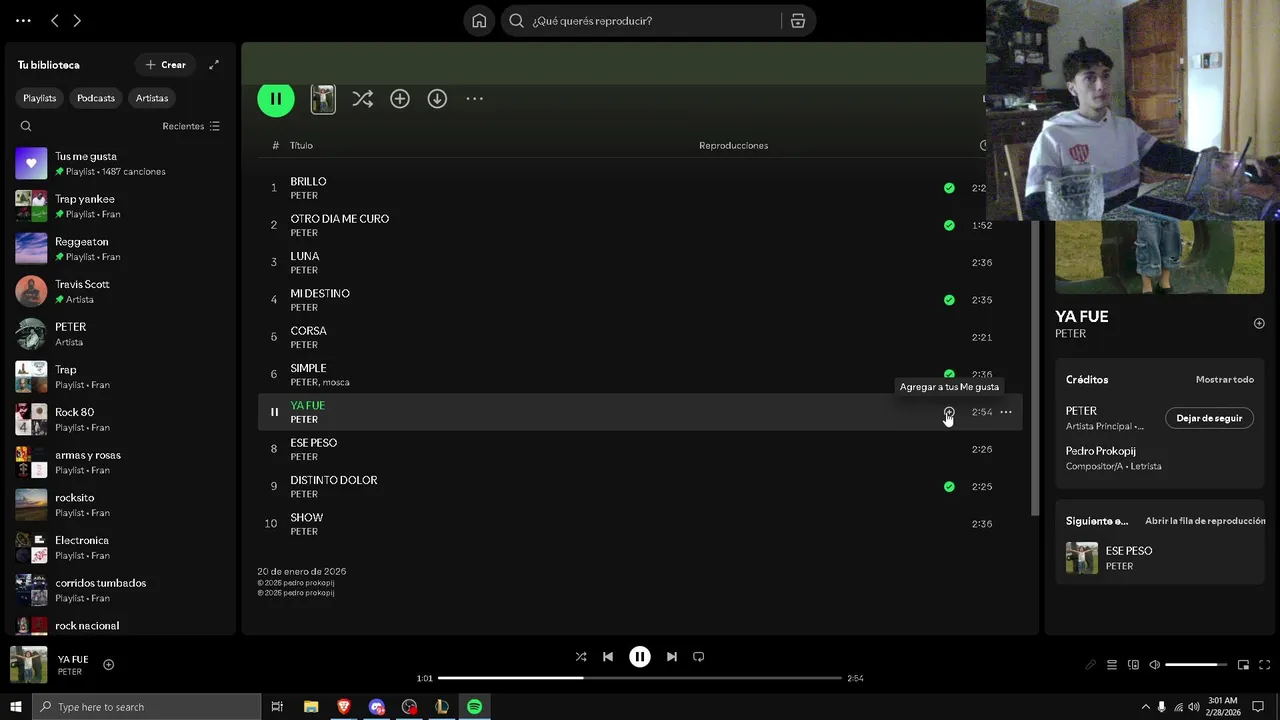Open PETER artist in library
This screenshot has height=720, width=1280.
point(120,334)
